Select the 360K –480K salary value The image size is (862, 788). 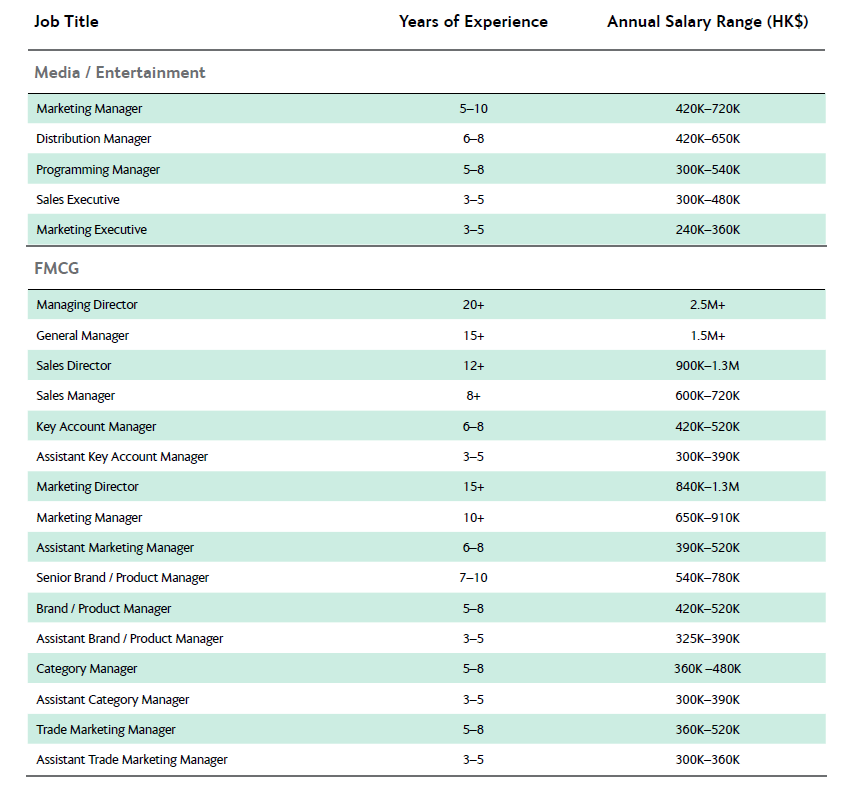click(708, 669)
